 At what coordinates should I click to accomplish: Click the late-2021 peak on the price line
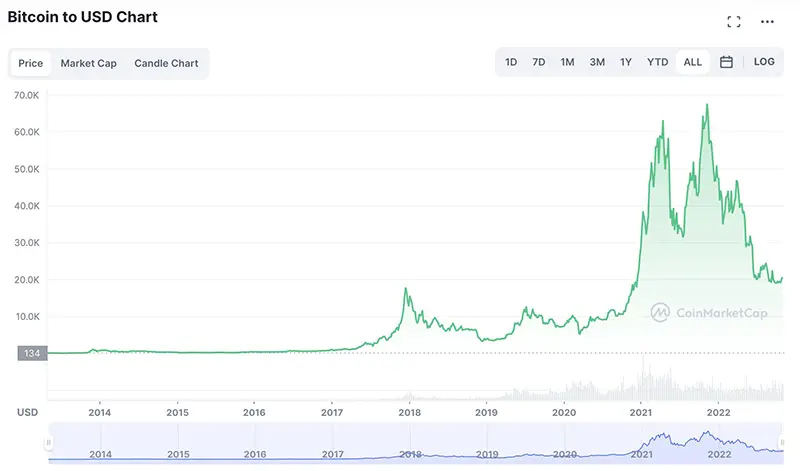pos(707,105)
